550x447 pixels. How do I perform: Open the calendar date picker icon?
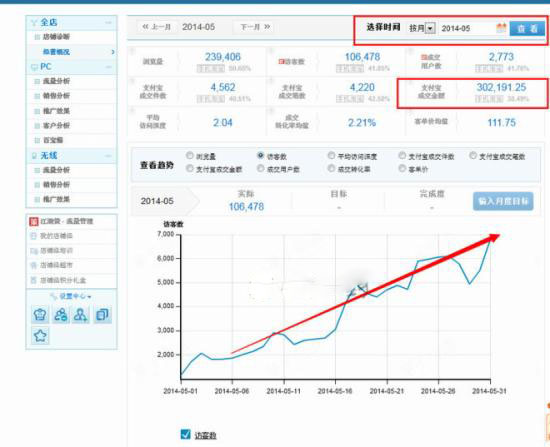pyautogui.click(x=501, y=28)
